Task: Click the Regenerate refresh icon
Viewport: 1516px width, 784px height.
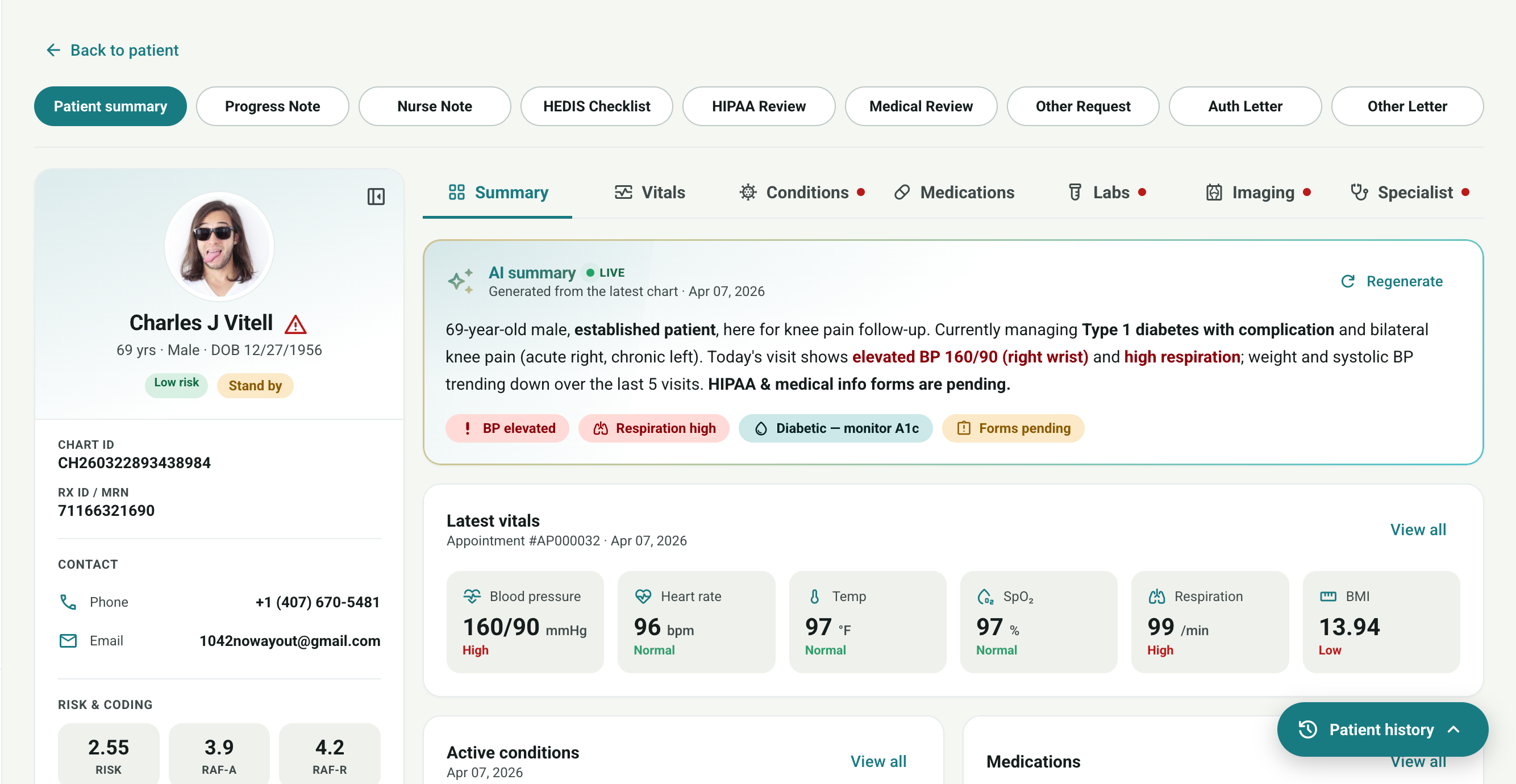Action: pos(1348,281)
